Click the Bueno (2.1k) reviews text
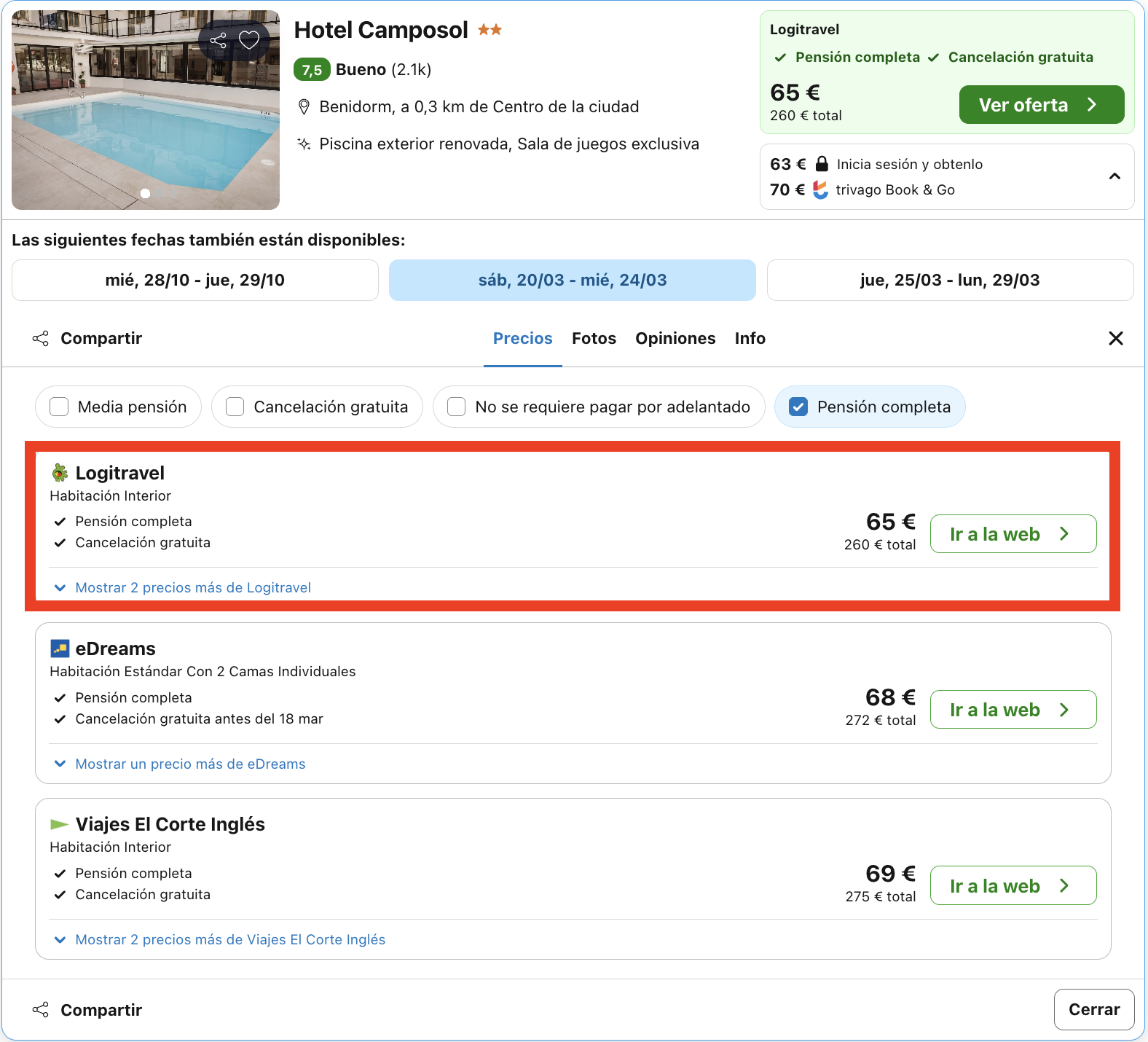The height and width of the screenshot is (1042, 1148). pyautogui.click(x=383, y=70)
